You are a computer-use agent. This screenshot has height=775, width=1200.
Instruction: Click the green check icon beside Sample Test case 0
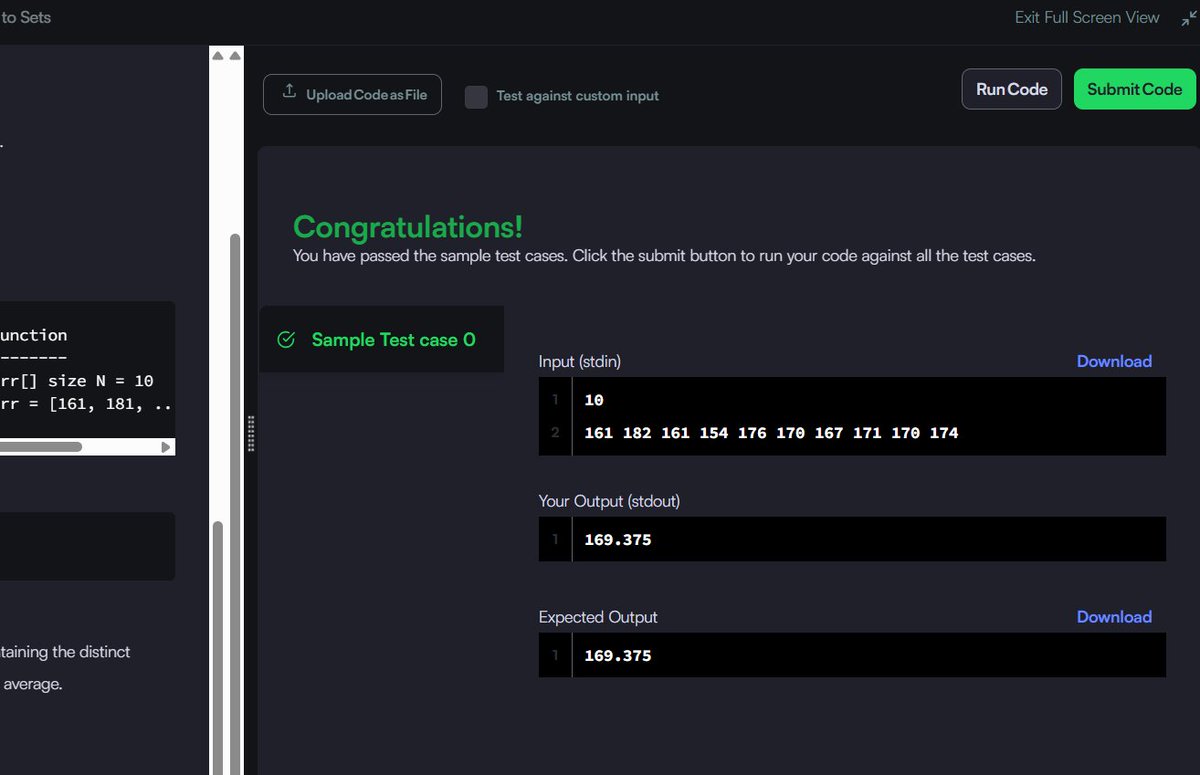(286, 340)
